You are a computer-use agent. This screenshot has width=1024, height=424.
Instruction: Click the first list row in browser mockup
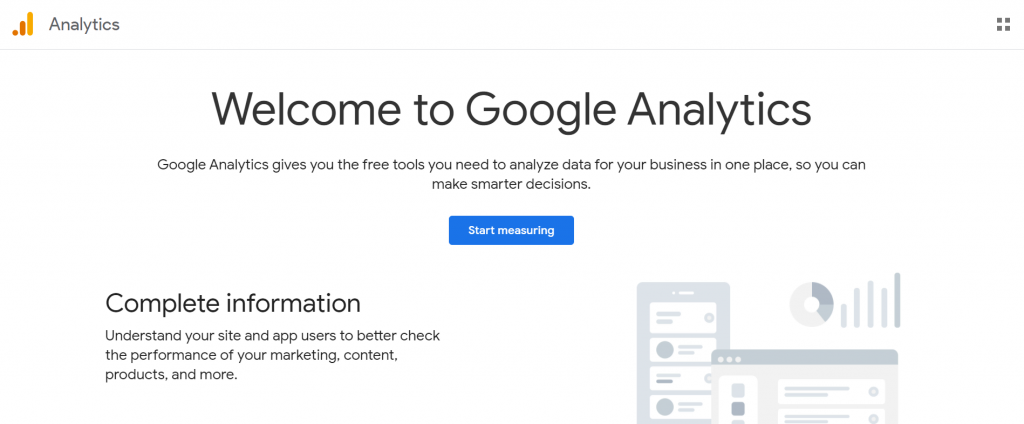[x=831, y=391]
